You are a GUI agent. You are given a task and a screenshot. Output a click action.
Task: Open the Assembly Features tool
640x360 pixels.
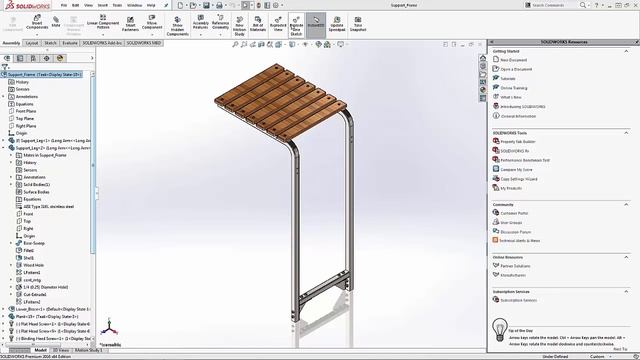pos(200,22)
